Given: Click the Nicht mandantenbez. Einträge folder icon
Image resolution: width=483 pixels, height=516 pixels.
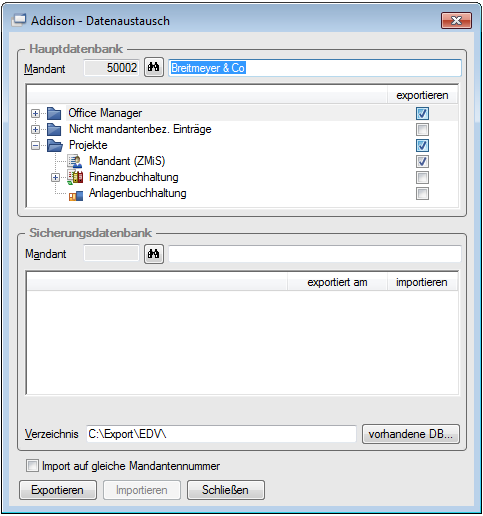Looking at the screenshot, I should (54, 129).
